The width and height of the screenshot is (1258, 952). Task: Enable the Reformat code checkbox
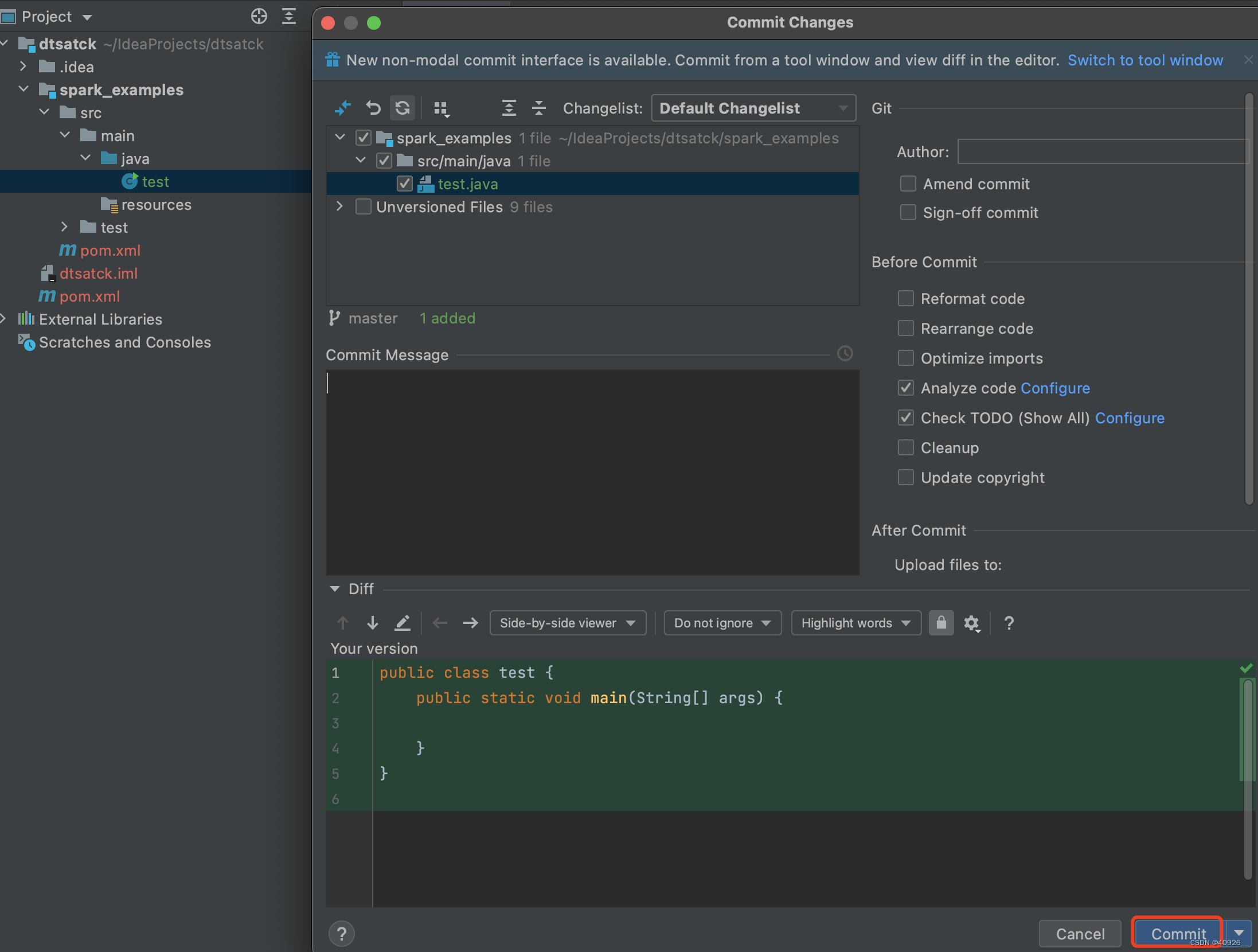[x=906, y=298]
